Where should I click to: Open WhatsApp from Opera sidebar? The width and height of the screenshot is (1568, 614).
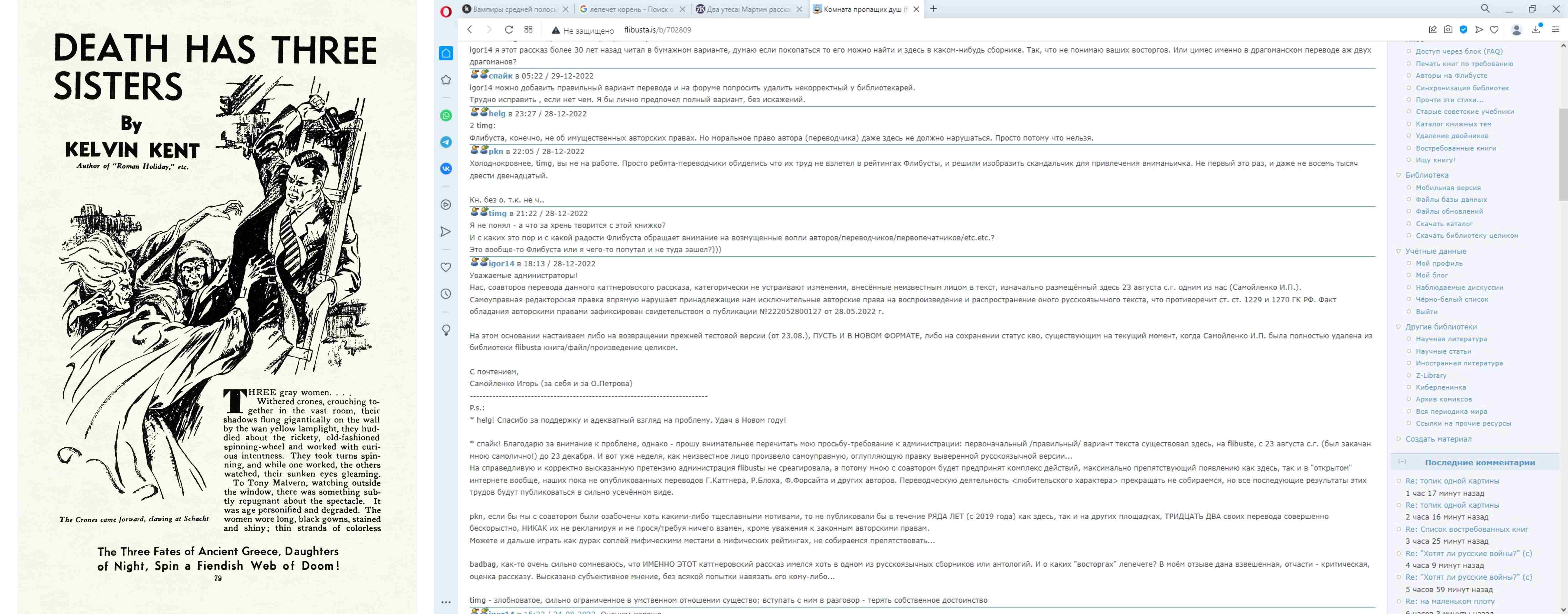tap(446, 116)
